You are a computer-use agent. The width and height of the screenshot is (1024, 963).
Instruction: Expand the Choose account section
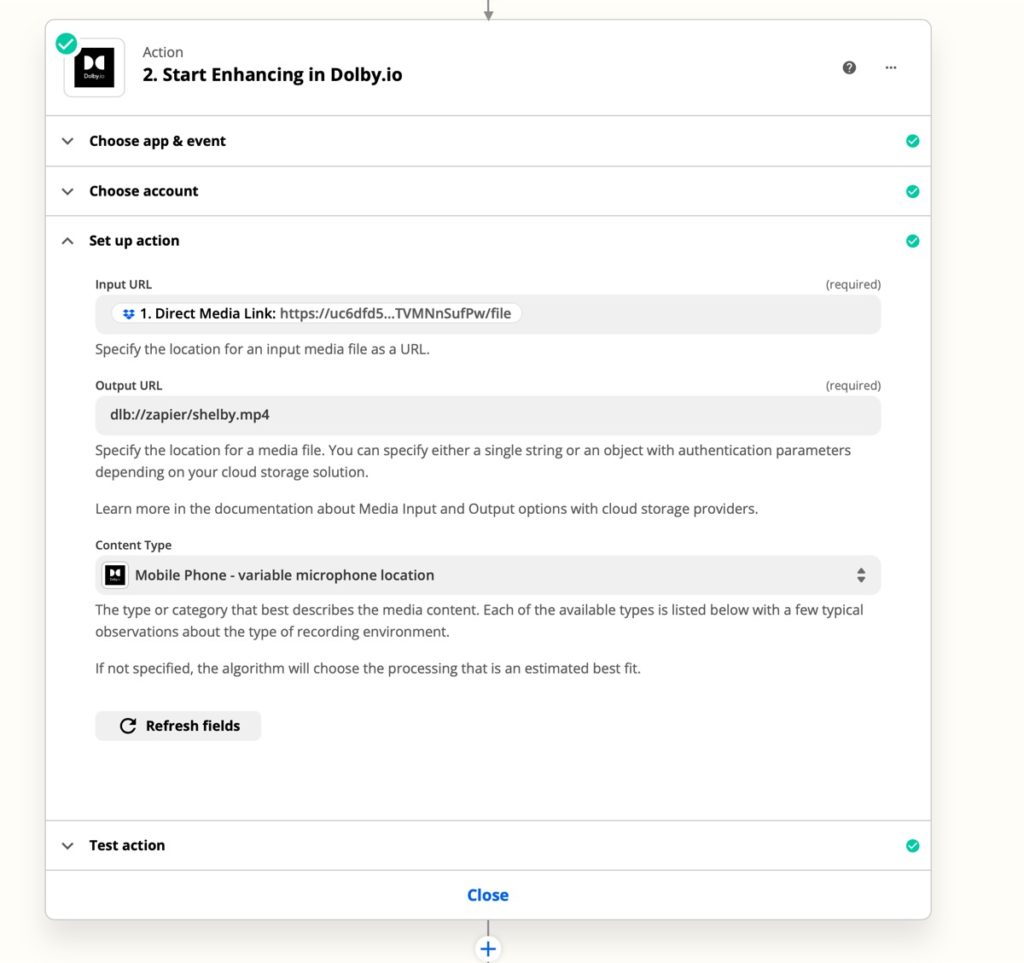pos(488,191)
